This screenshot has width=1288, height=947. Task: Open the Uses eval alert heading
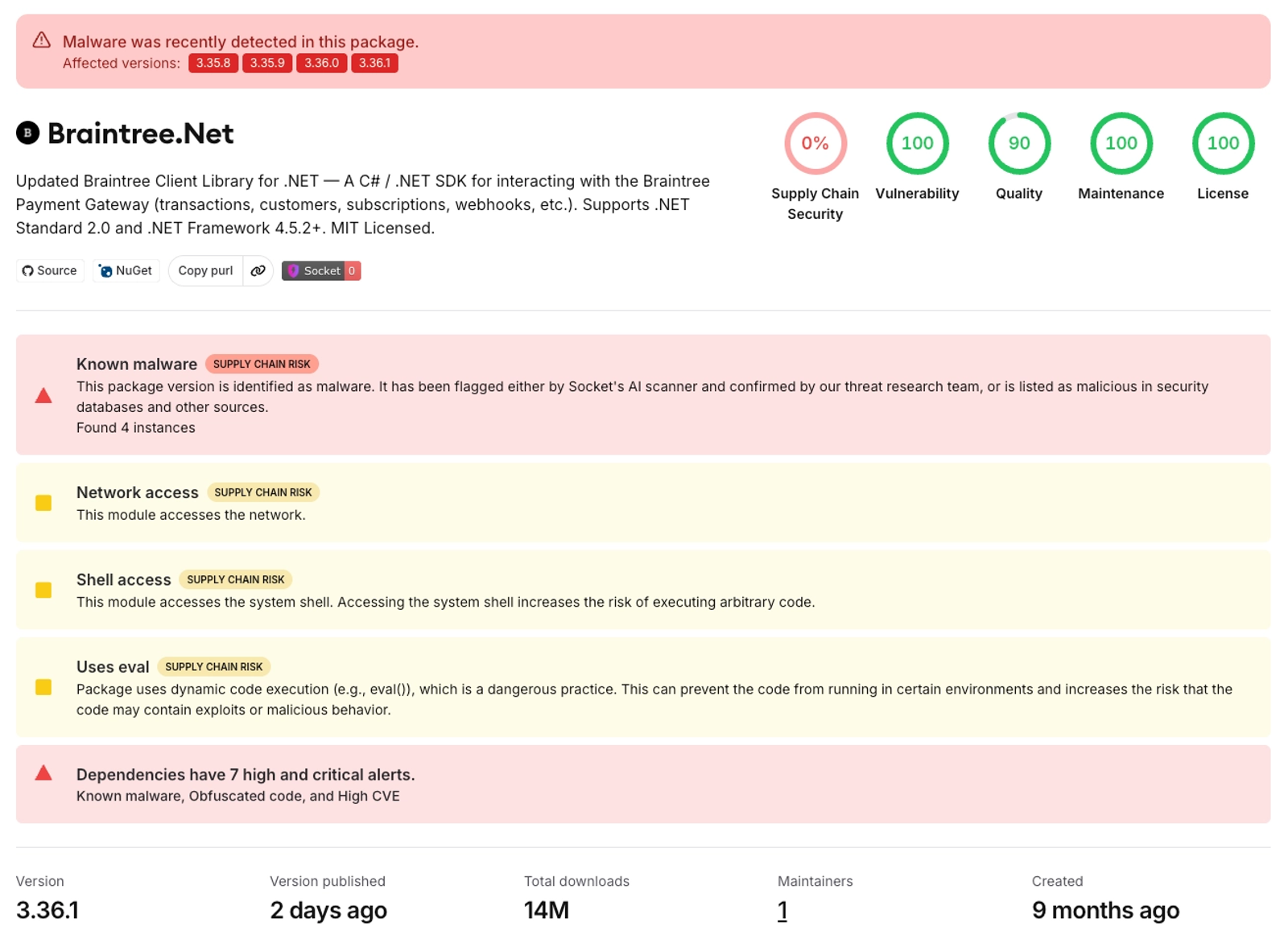[x=113, y=666]
